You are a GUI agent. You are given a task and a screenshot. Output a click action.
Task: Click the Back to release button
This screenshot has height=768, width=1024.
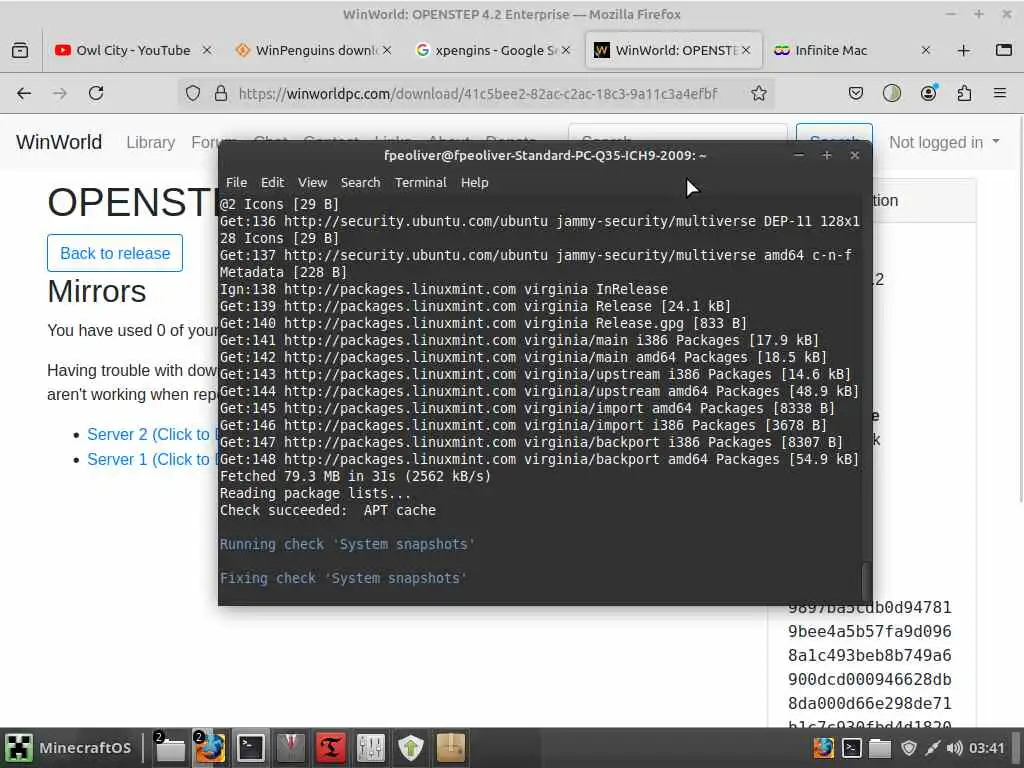click(x=115, y=253)
